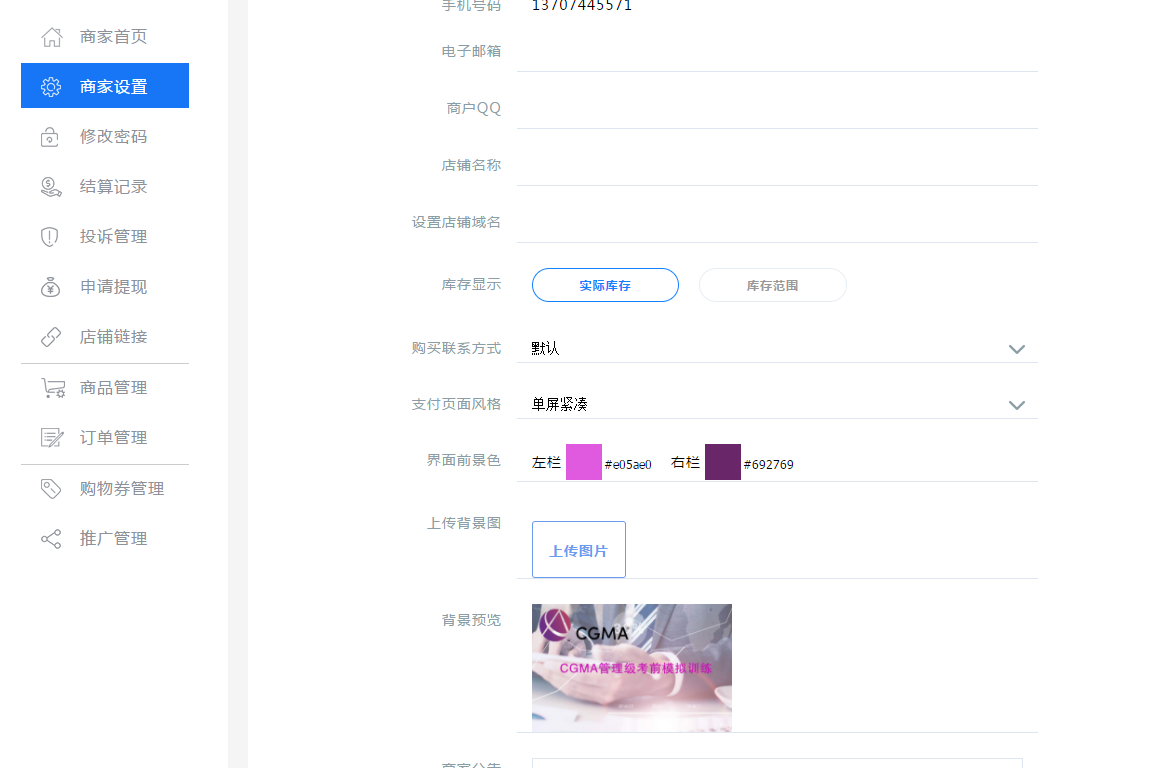Open 投诉管理 in the sidebar
1156x768 pixels.
tap(105, 237)
